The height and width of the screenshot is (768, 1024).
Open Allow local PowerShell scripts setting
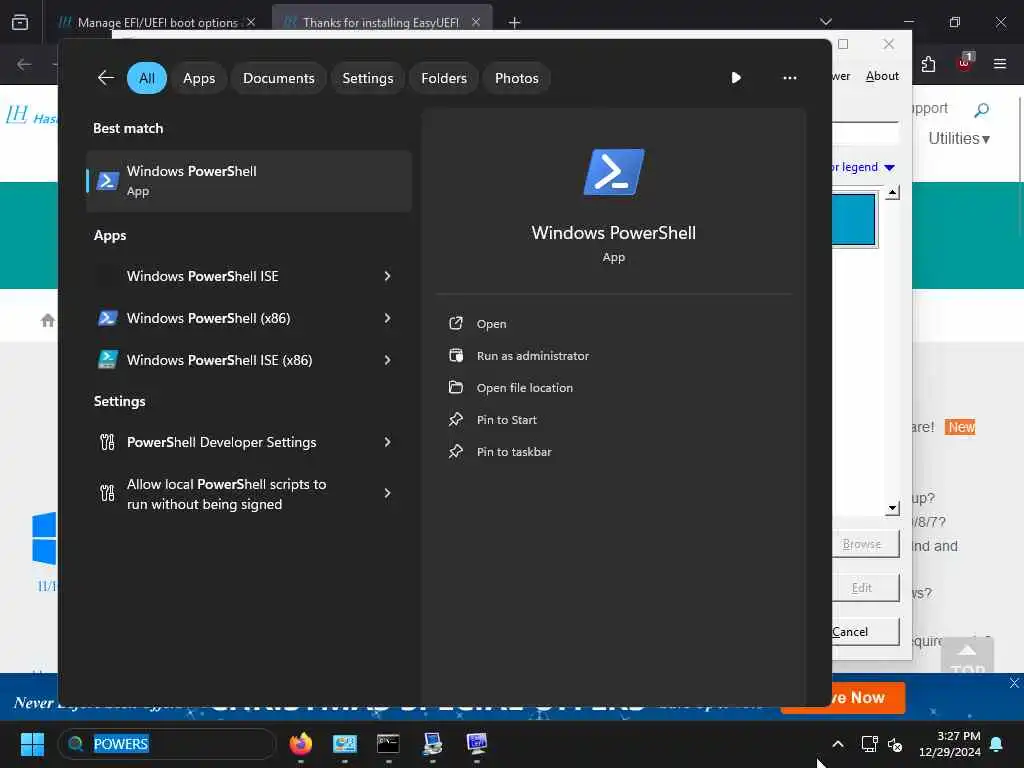point(226,494)
